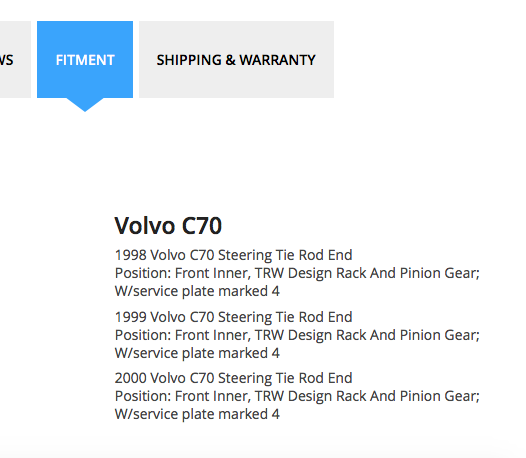Screen dimensions: 526x458
Task: Click the year 1999 in the second fitment entry
Action: [x=131, y=317]
